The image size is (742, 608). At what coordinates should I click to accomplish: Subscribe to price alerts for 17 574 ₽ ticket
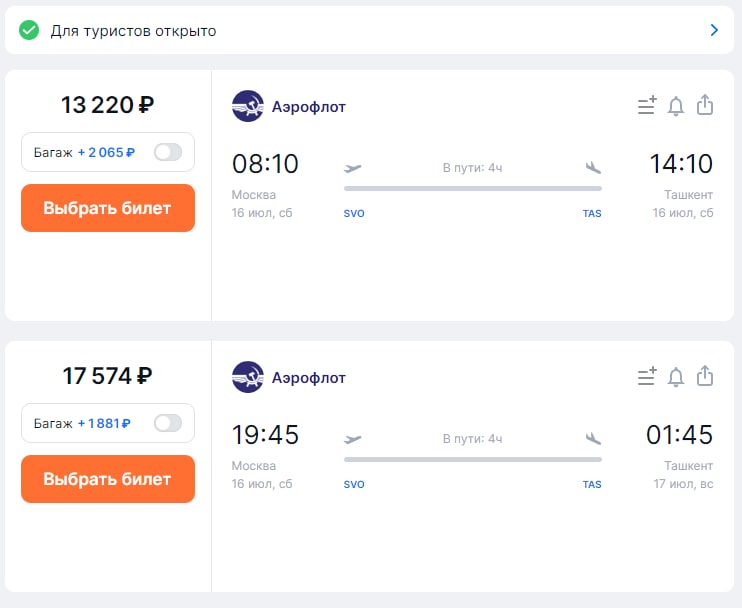click(676, 377)
